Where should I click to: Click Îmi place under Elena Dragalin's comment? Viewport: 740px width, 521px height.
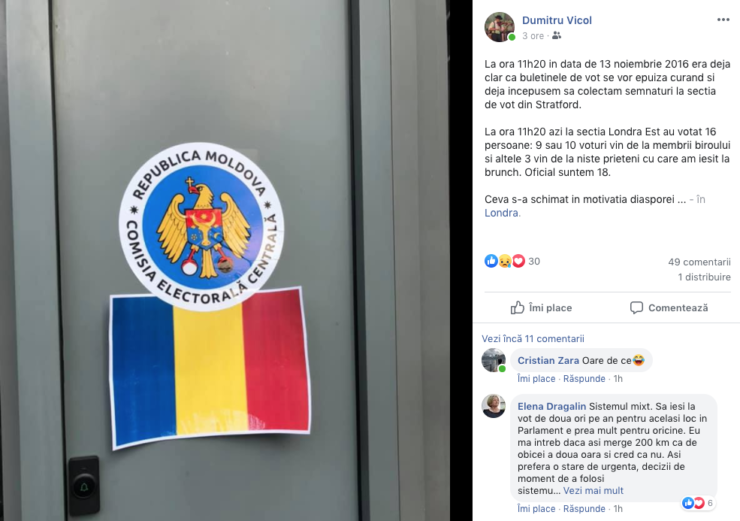click(536, 509)
